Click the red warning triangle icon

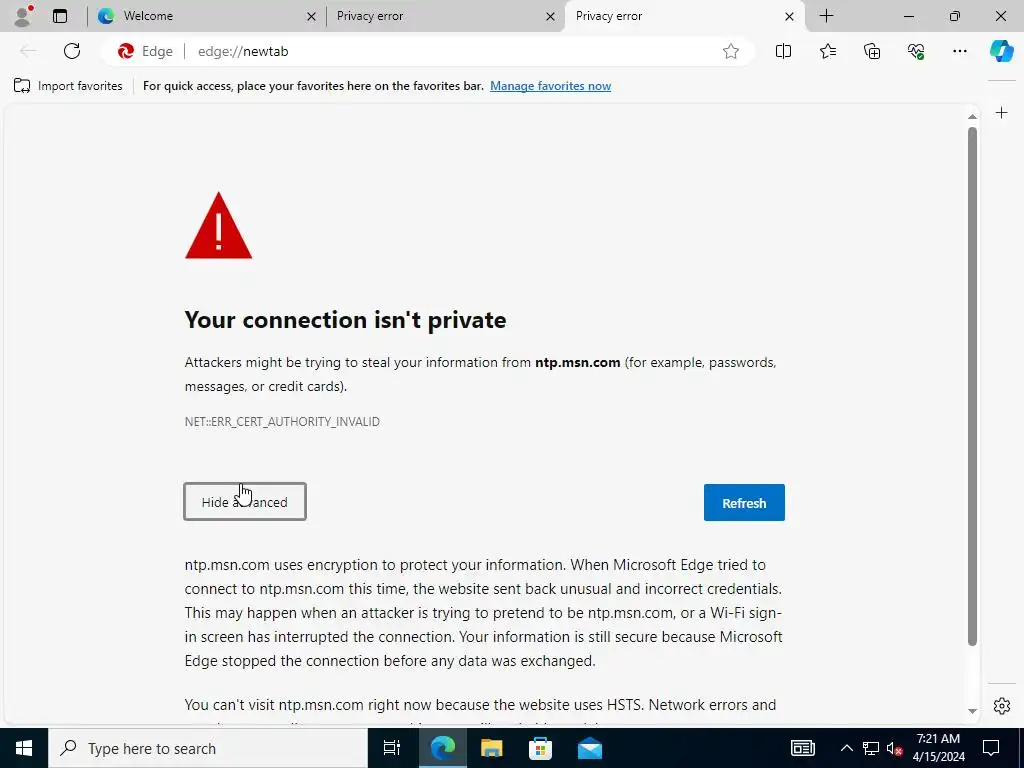click(218, 225)
